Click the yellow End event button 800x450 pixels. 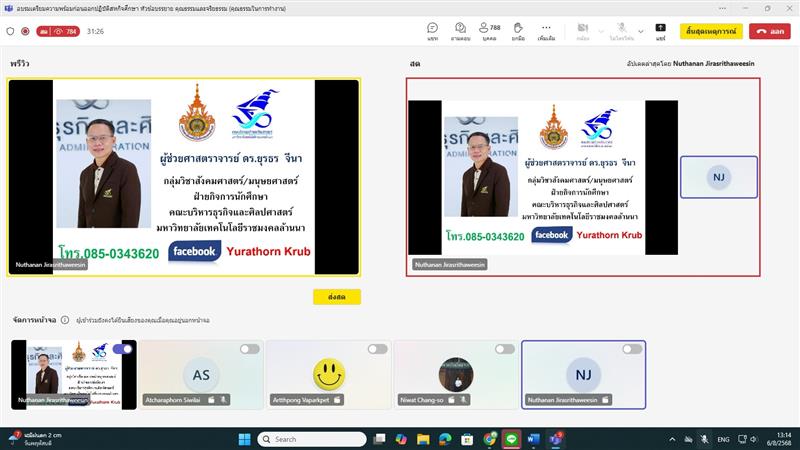pyautogui.click(x=711, y=31)
